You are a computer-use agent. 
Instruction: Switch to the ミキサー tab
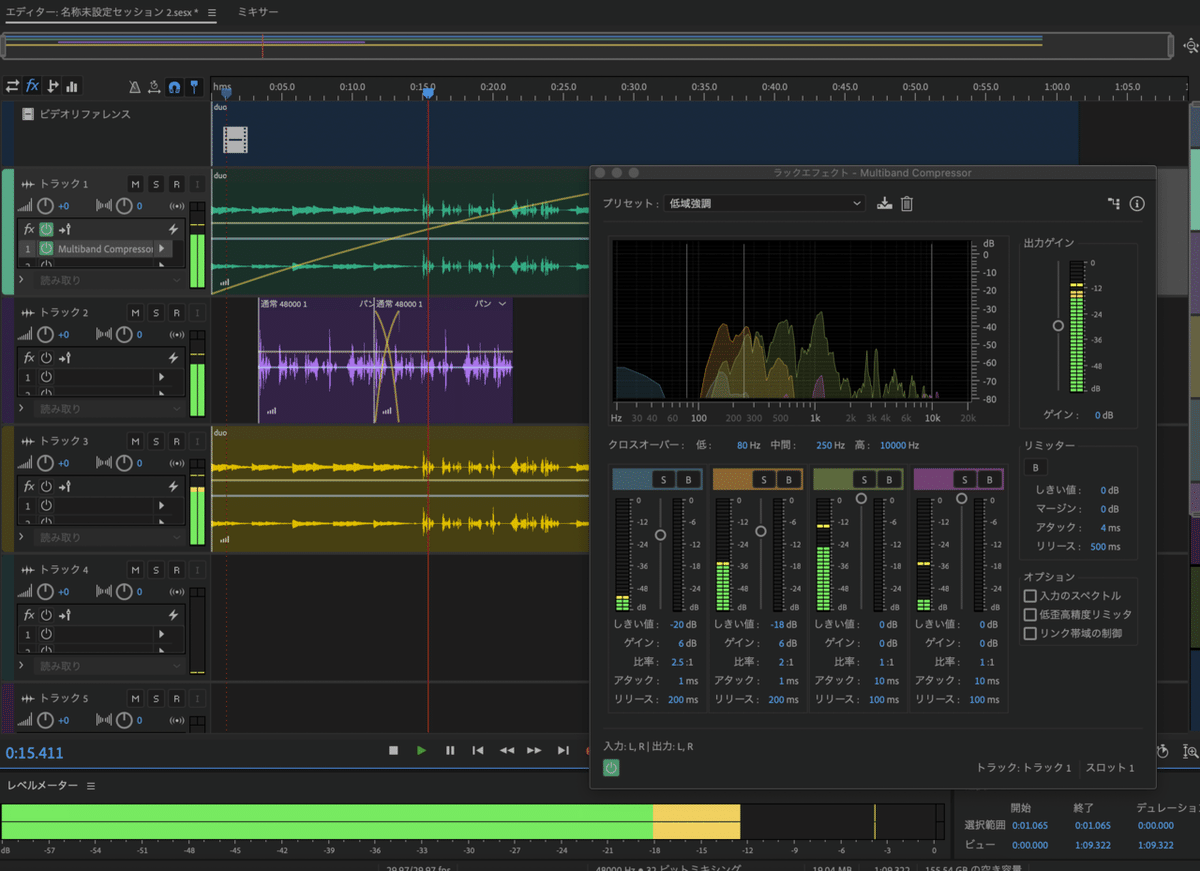pyautogui.click(x=258, y=12)
